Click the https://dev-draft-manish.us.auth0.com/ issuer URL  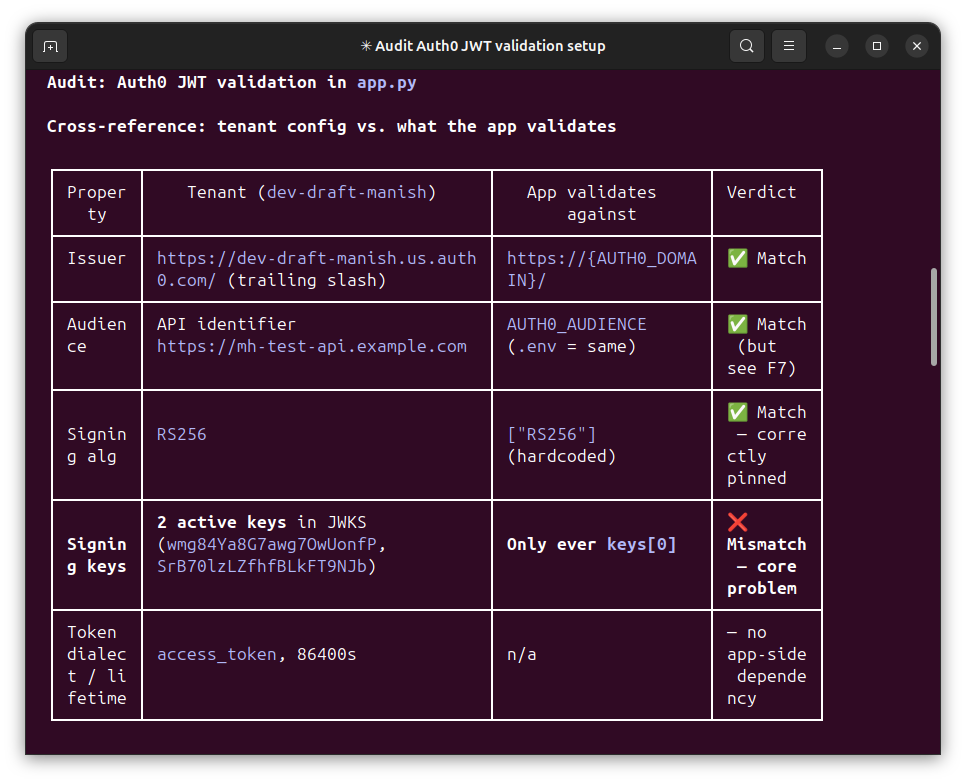tap(317, 269)
